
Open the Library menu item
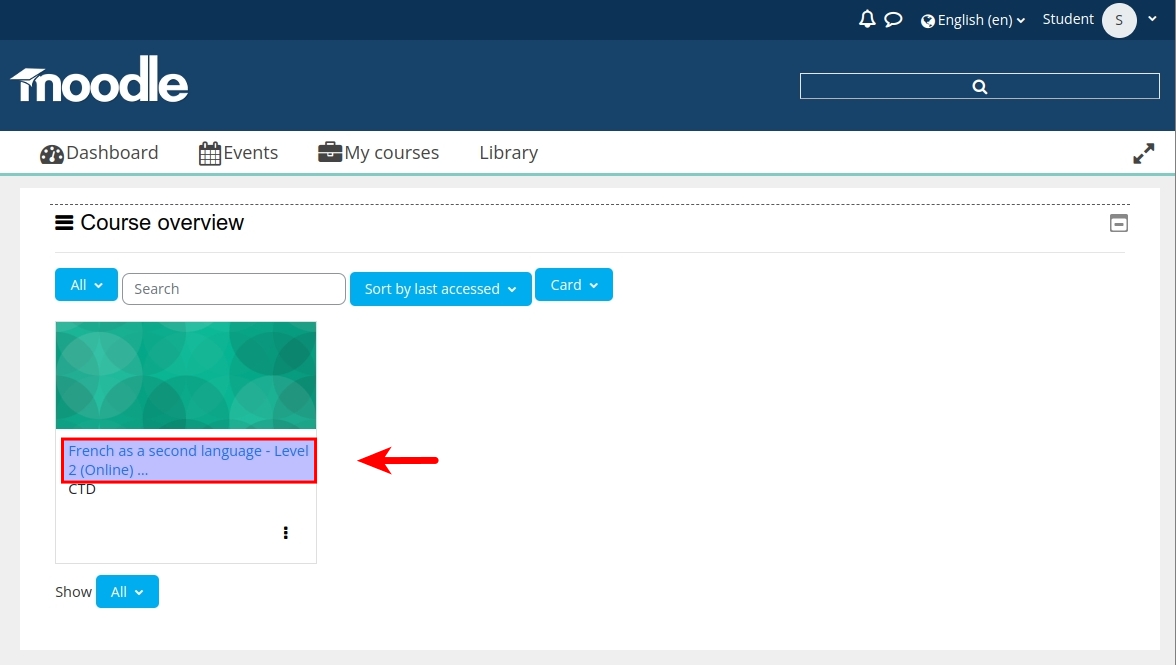(x=508, y=153)
